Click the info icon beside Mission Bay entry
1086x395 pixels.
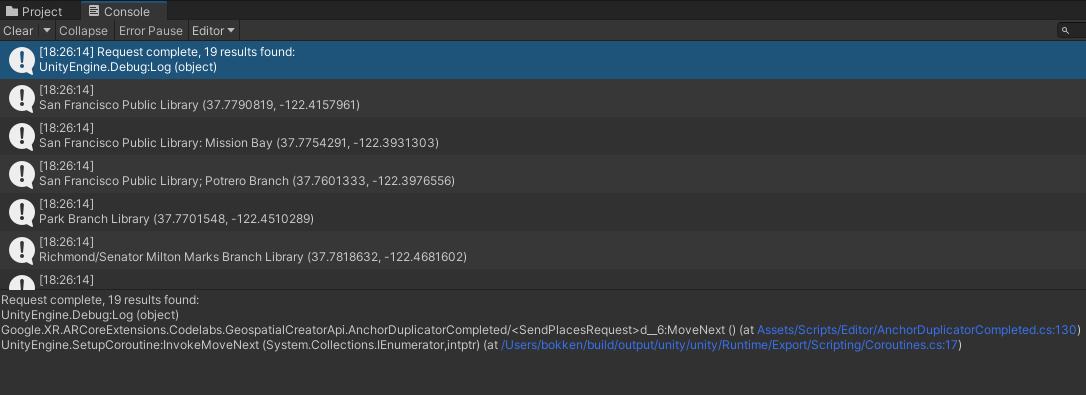21,137
